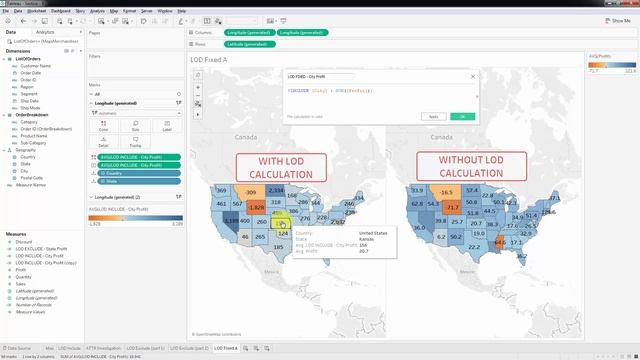Zoom out with the map minus button
Screen dimensions: 640x360
coord(198,96)
